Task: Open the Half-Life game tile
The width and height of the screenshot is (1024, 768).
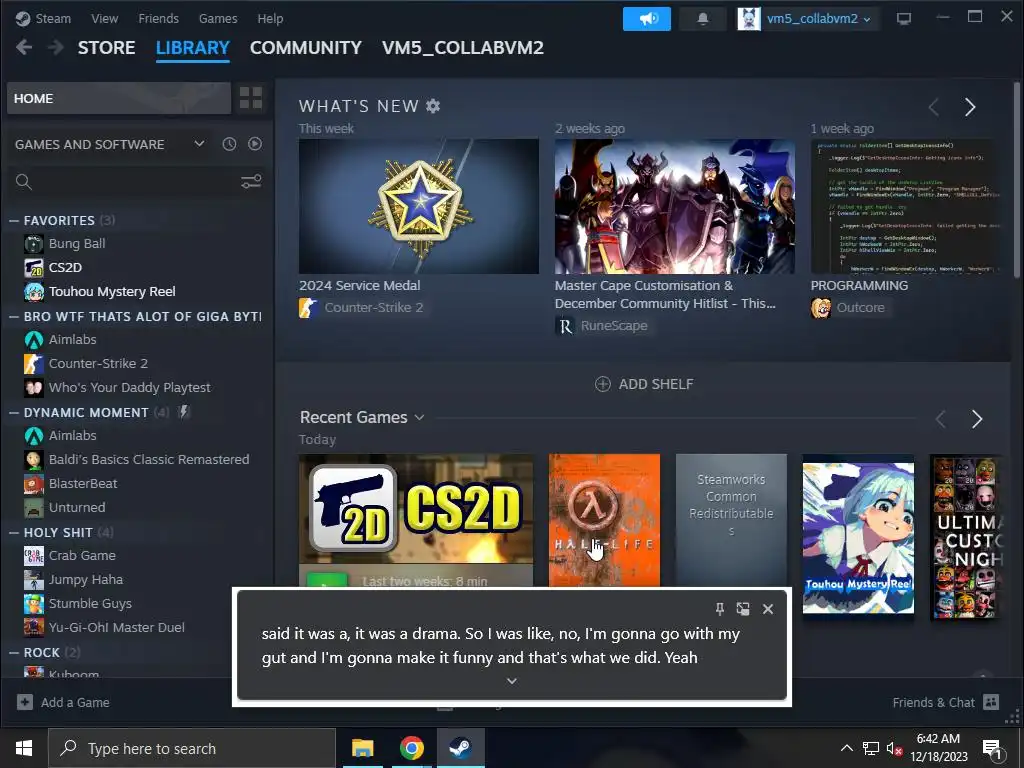Action: (x=604, y=520)
